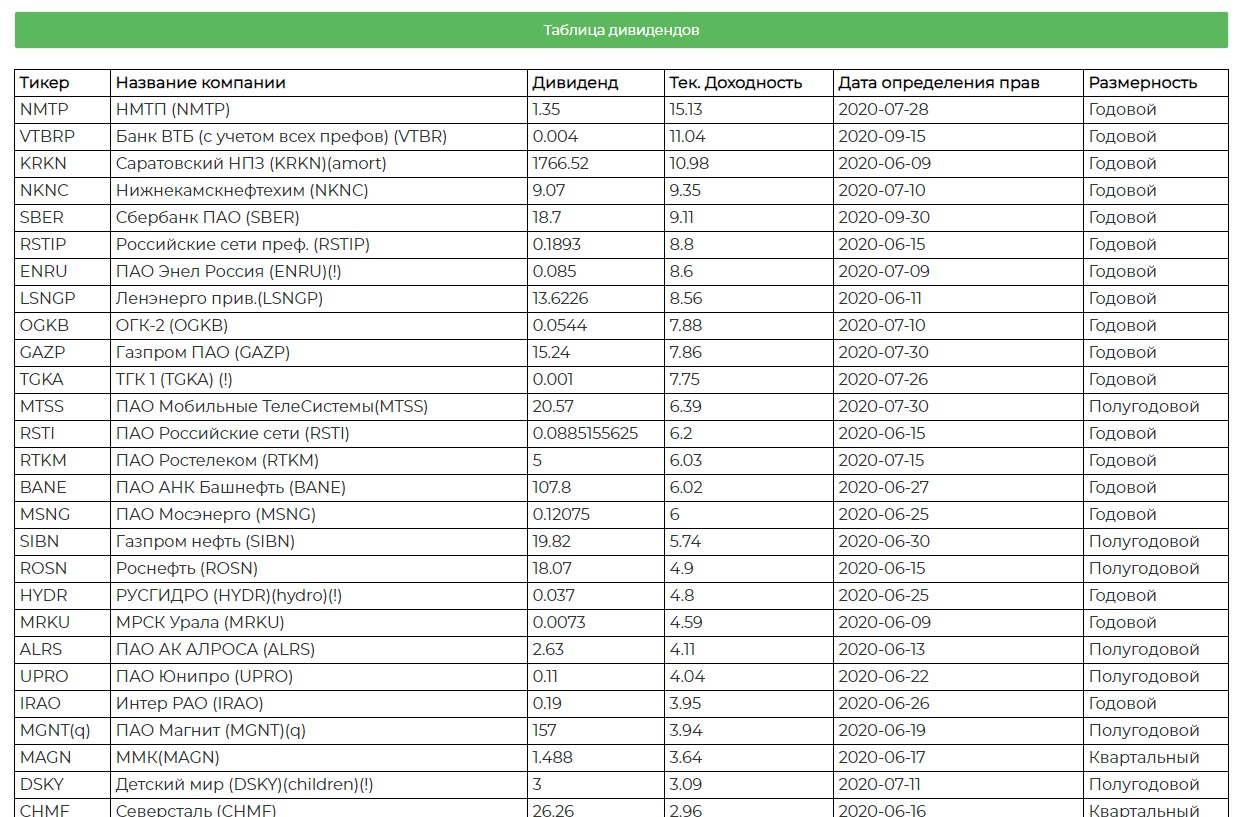Click company name ПАО Мобильные ТелеСистемы(MTSS)
Screen dimensions: 1245x817
click(272, 407)
